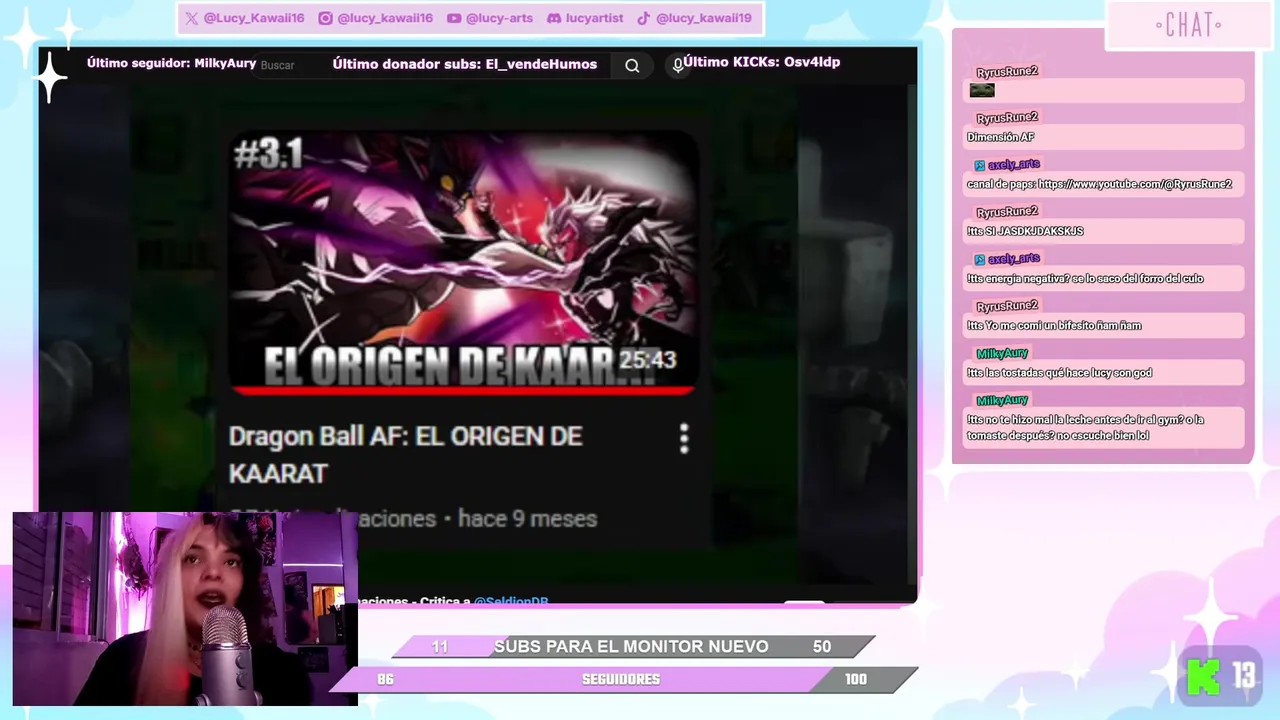Click the viewer count 13
Image resolution: width=1280 pixels, height=720 pixels.
point(1245,677)
